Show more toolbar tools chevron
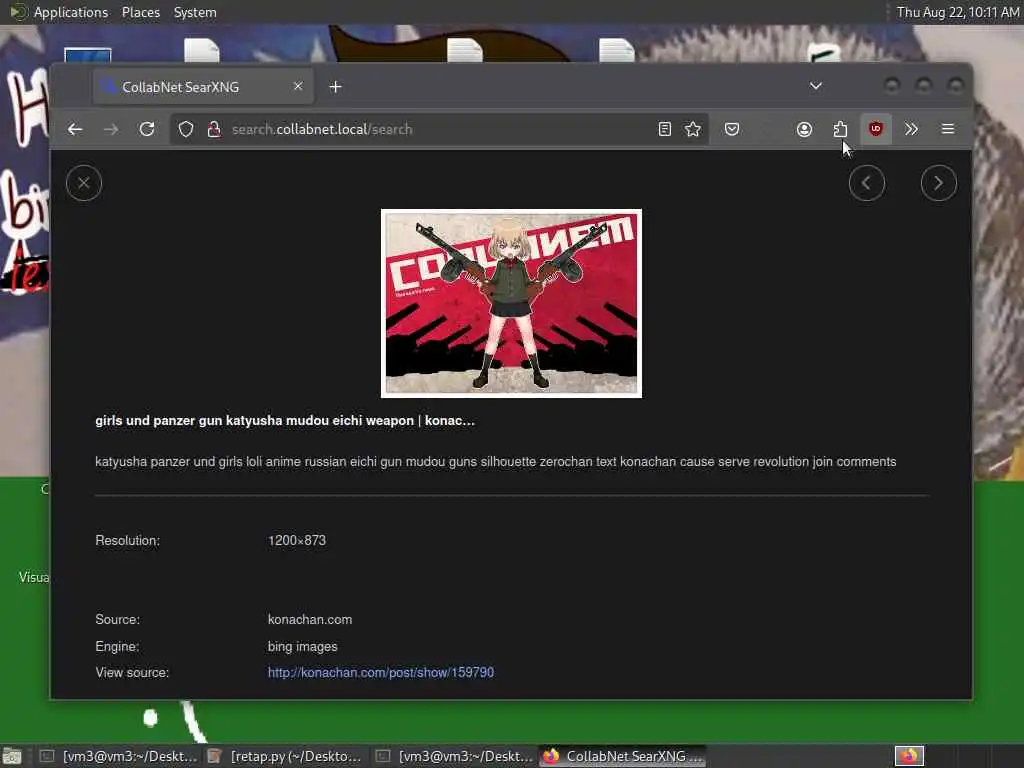The width and height of the screenshot is (1024, 768). (912, 129)
